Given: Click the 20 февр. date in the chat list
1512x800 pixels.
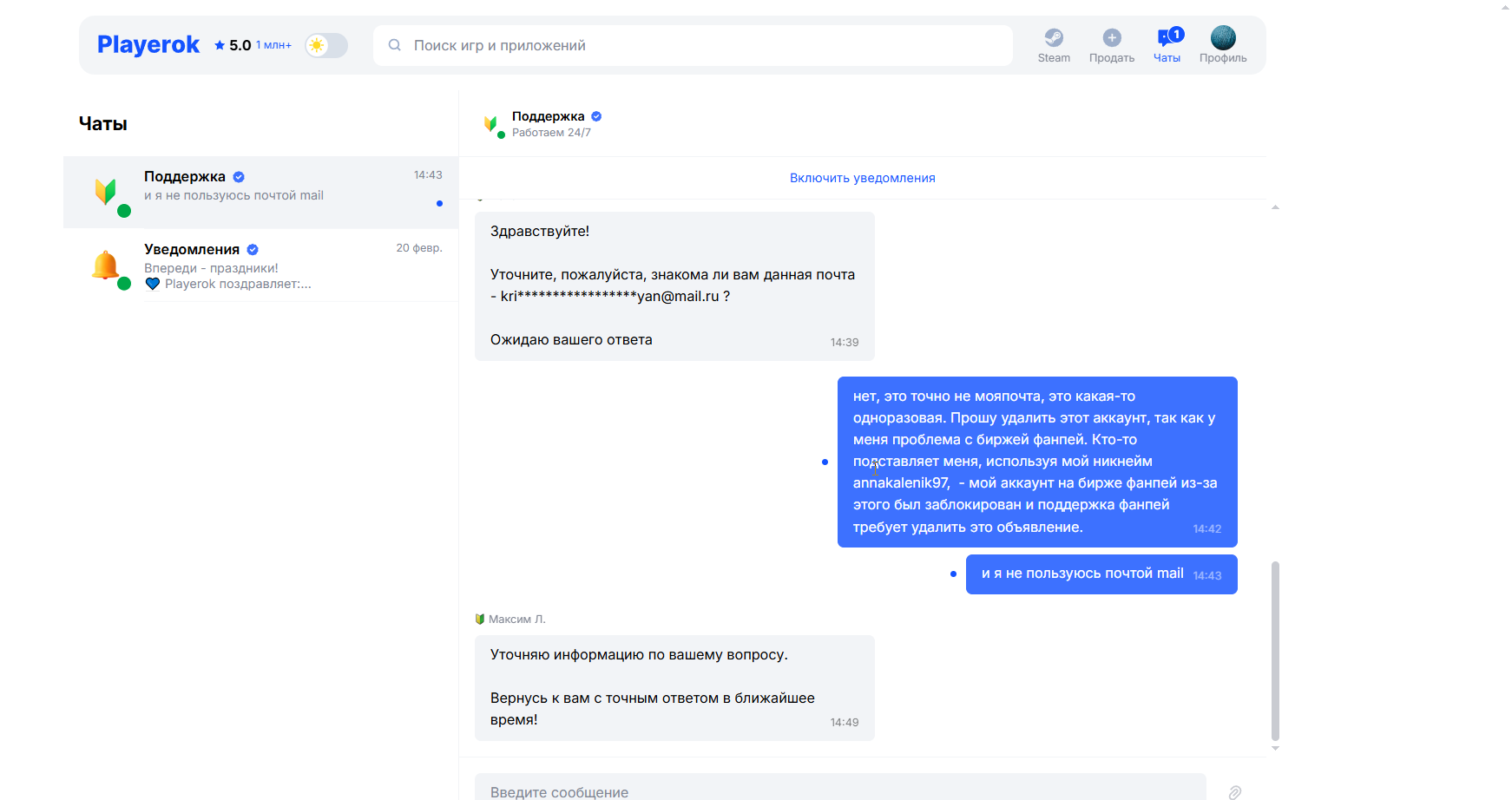Looking at the screenshot, I should (x=419, y=248).
